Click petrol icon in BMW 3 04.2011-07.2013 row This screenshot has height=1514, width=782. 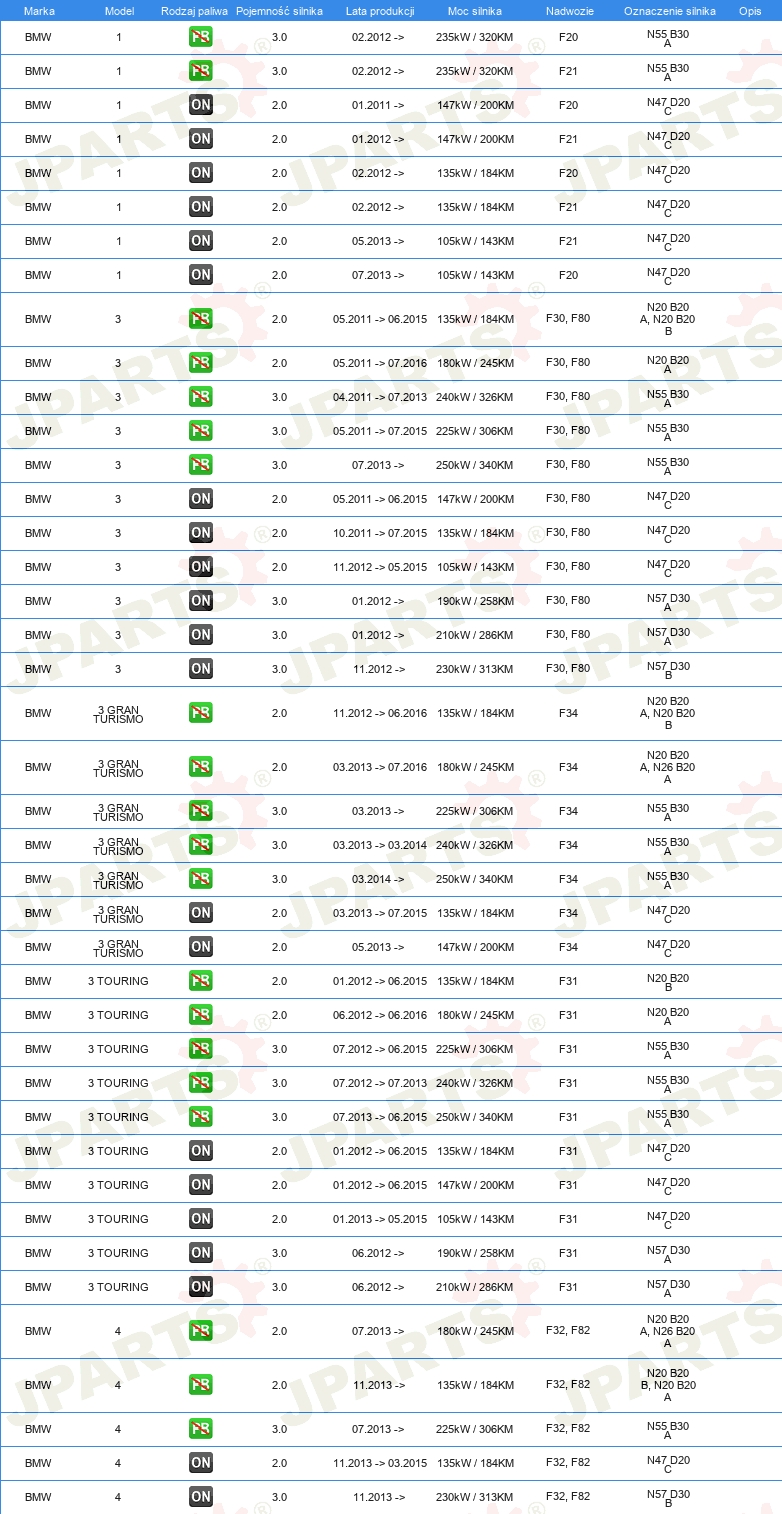click(x=201, y=397)
